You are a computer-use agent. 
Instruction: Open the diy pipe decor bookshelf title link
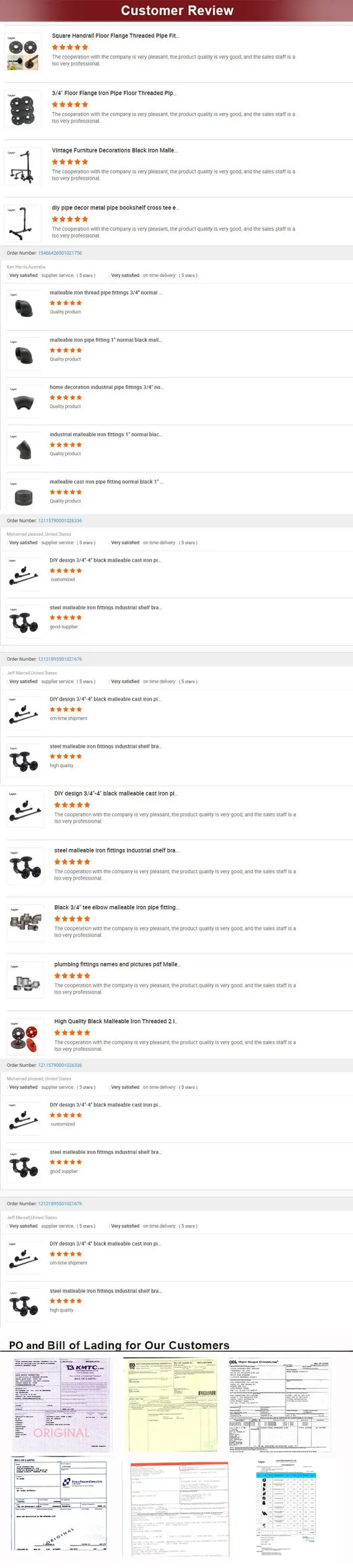point(115,207)
